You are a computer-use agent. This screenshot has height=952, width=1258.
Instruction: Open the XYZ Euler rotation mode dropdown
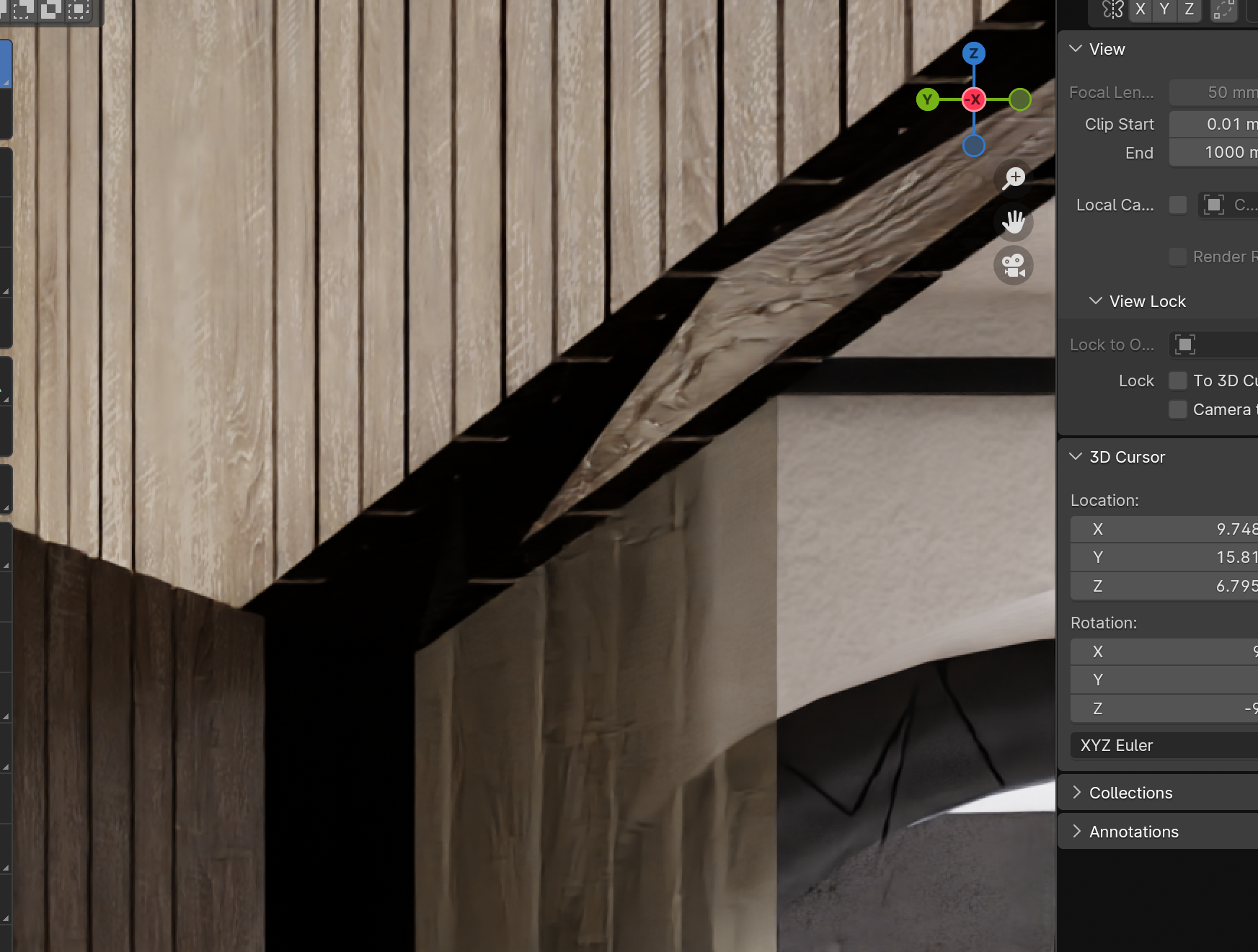1164,745
